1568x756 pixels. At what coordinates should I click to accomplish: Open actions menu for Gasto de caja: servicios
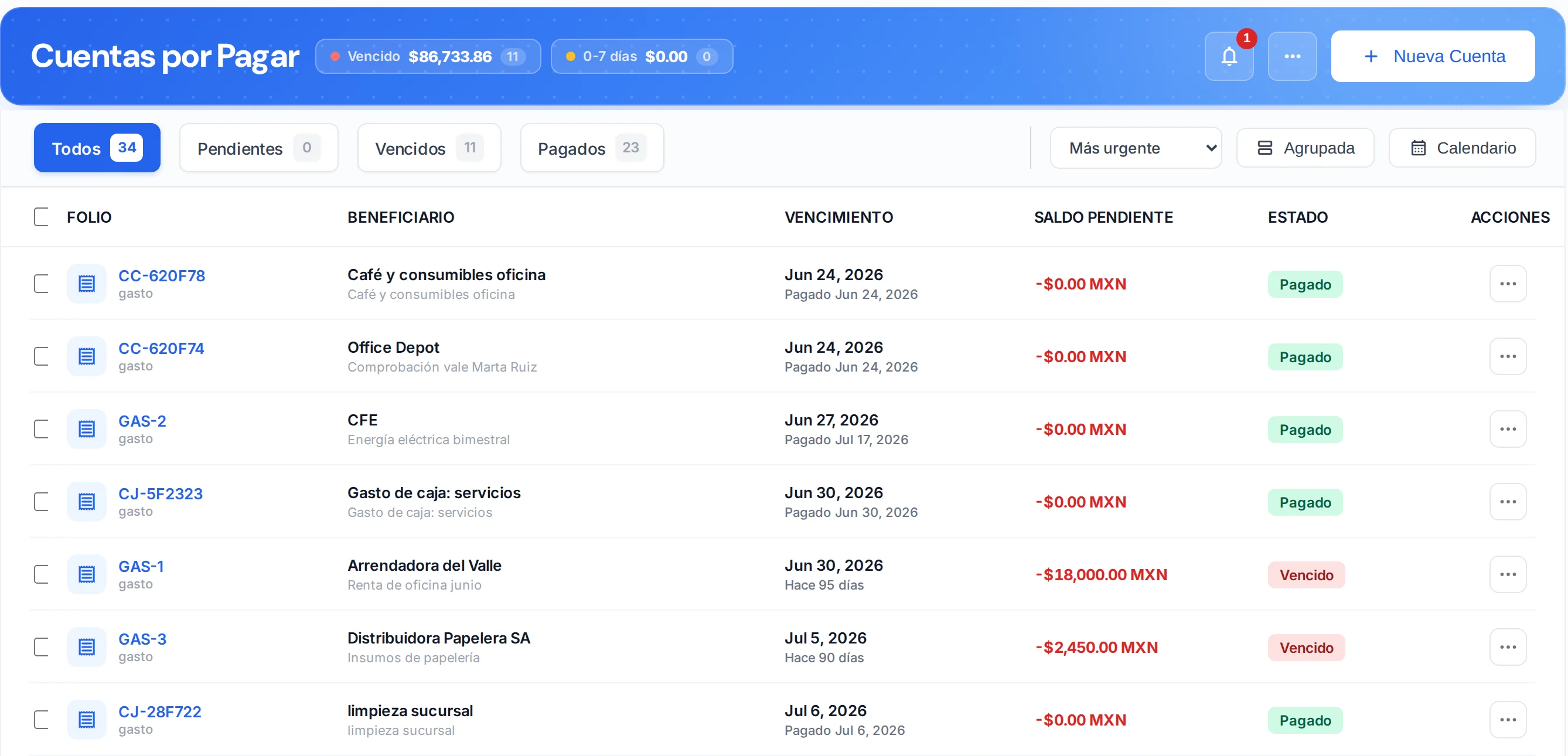1507,502
